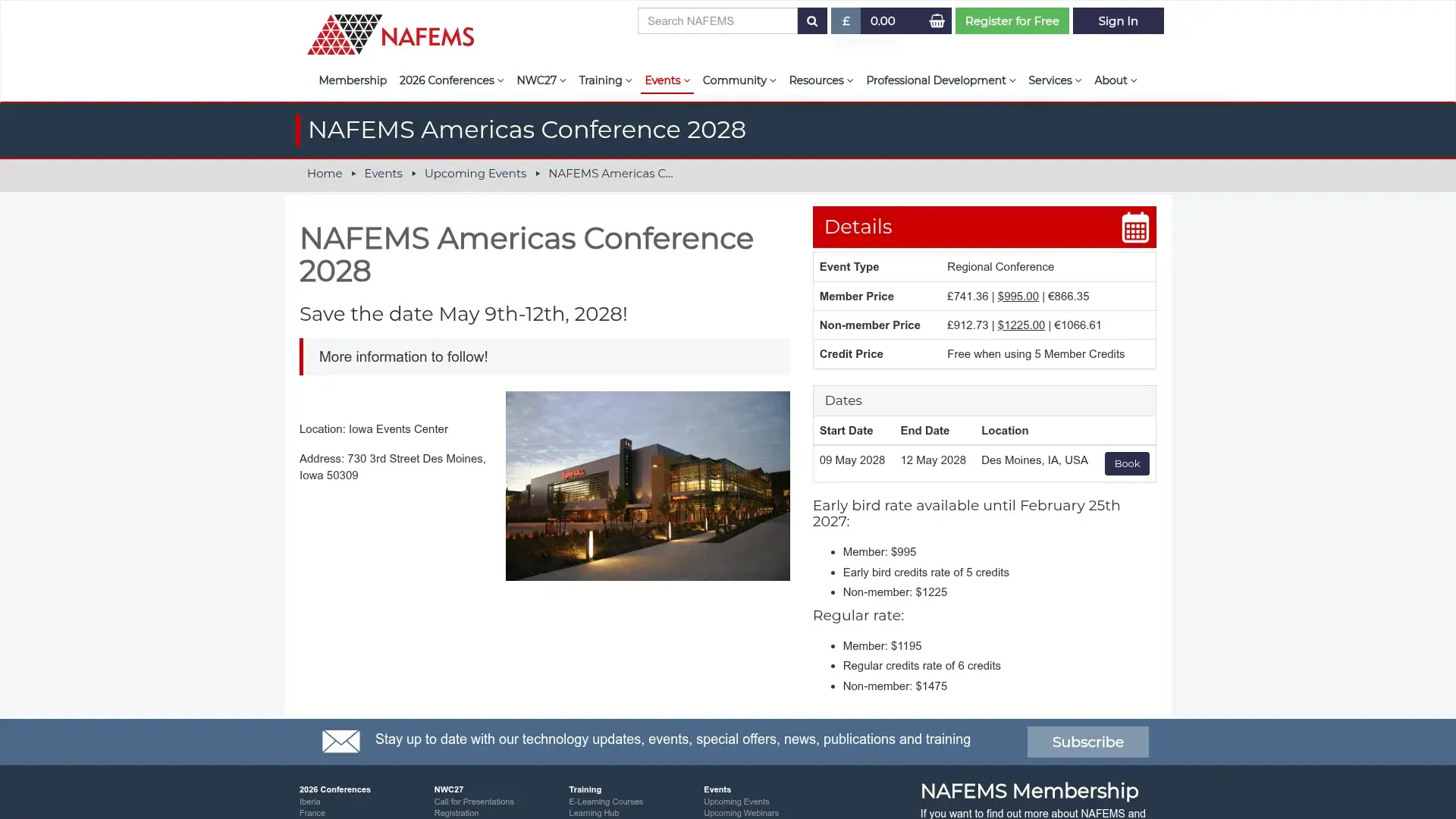This screenshot has width=1456, height=819.
Task: Go to Home breadcrumb
Action: pos(325,174)
